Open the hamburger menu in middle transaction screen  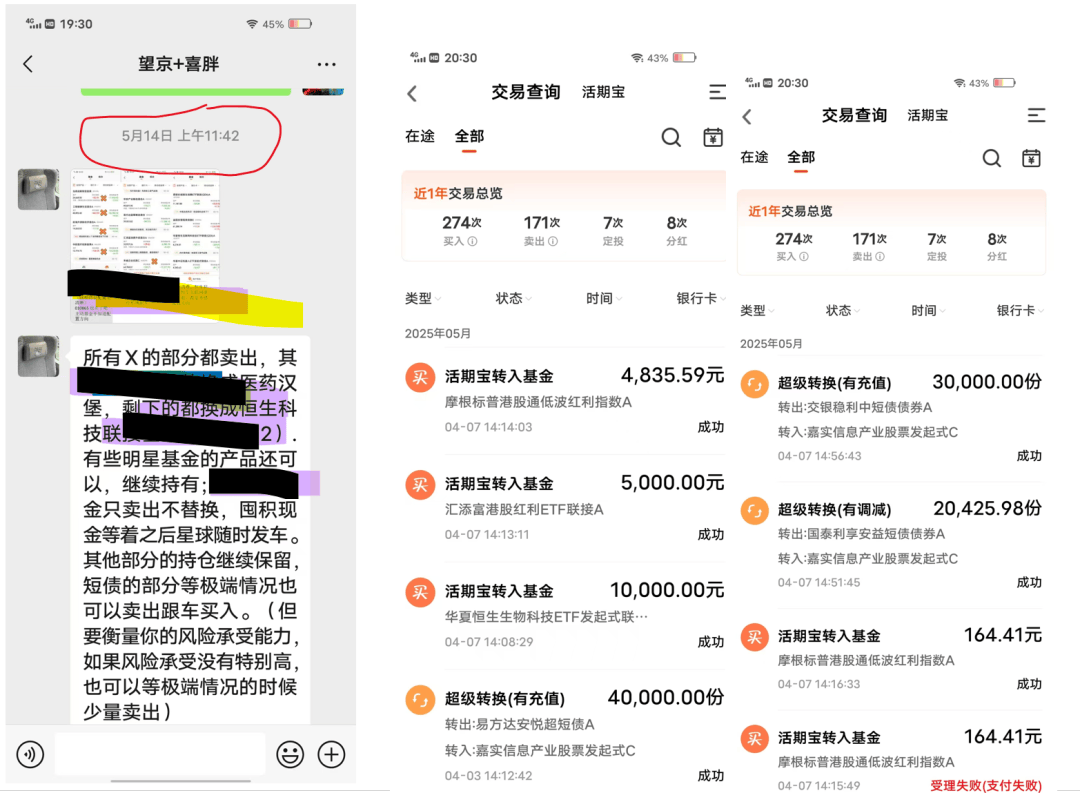(x=717, y=92)
